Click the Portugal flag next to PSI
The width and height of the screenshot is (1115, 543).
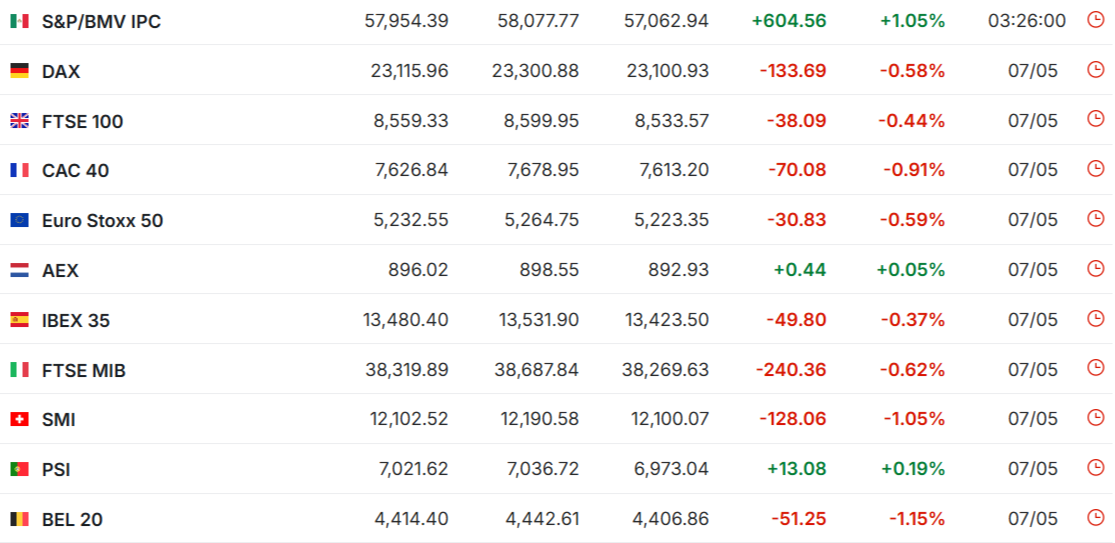tap(19, 469)
